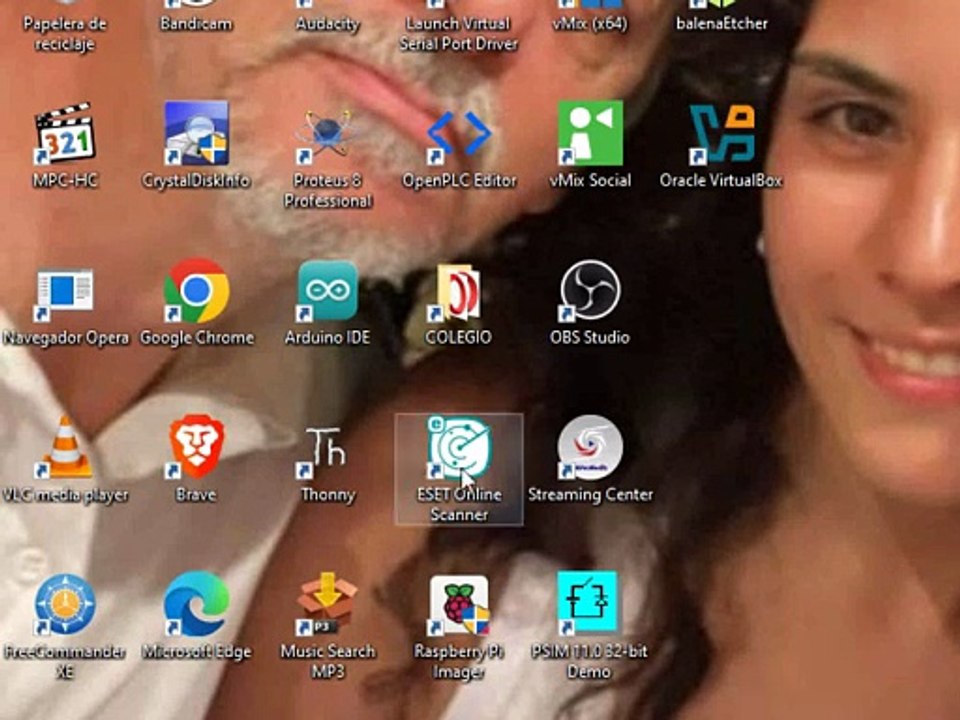Launch Google Chrome from desktop

(x=196, y=291)
